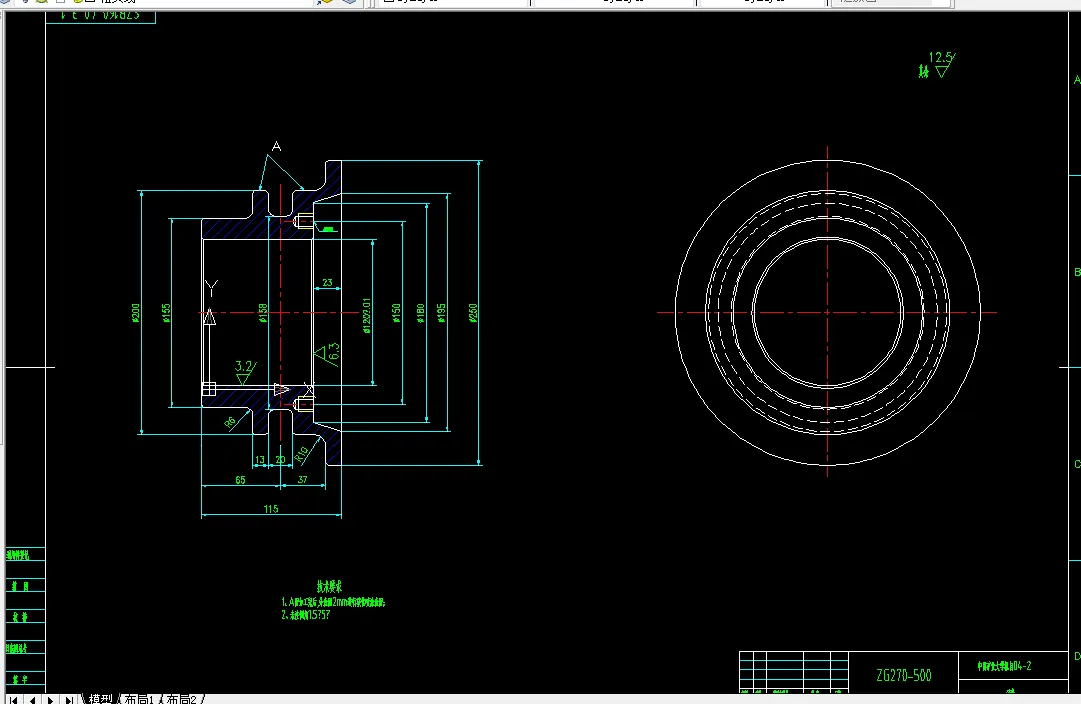
Task: Select the ø200 diameter dimension text
Action: point(136,312)
